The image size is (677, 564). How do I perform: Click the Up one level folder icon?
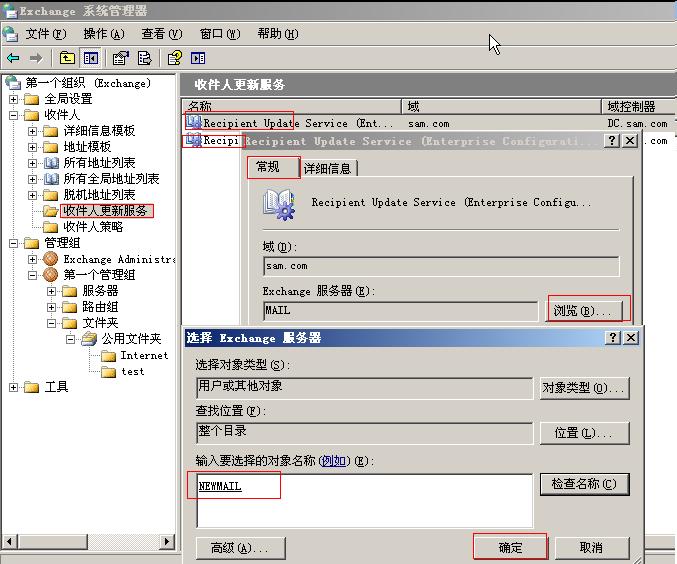[x=67, y=58]
